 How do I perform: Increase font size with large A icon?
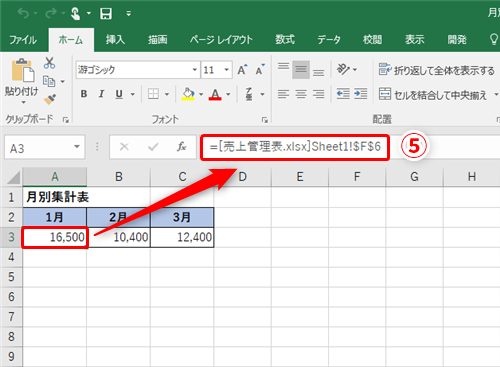(242, 70)
